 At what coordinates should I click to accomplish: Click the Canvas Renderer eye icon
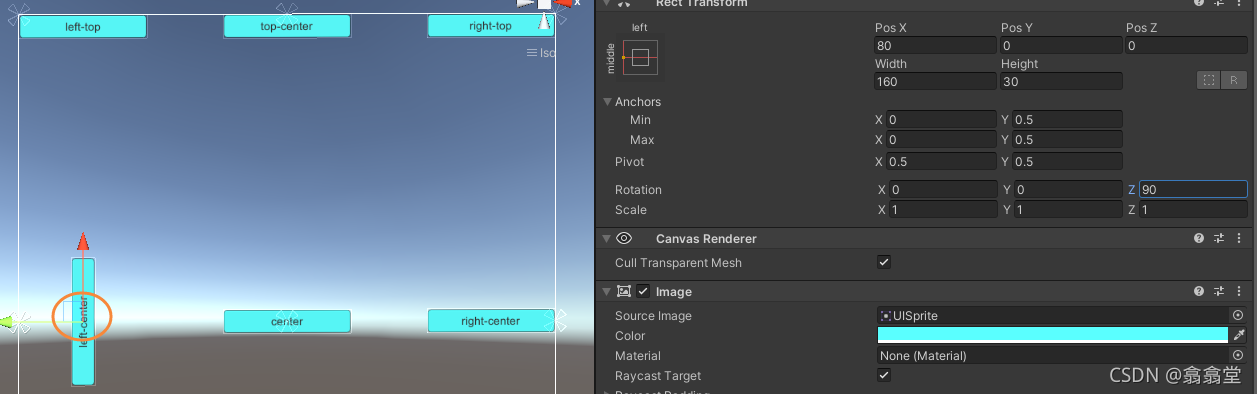pos(624,239)
